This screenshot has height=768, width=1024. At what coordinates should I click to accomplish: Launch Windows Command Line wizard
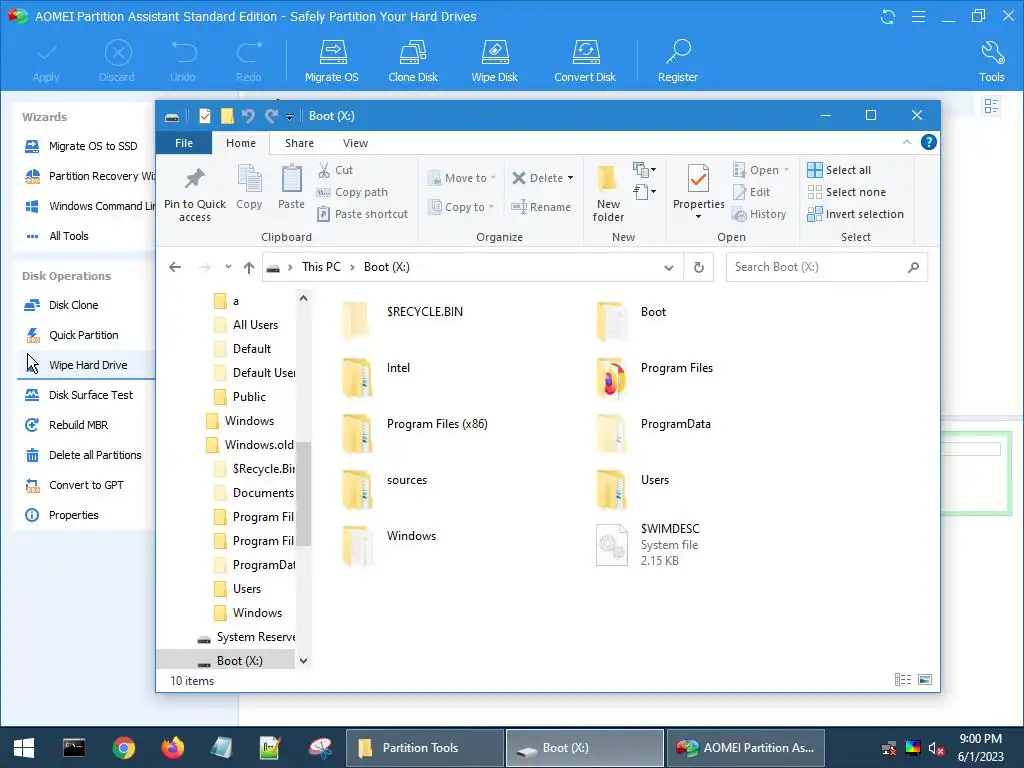[x=89, y=206]
